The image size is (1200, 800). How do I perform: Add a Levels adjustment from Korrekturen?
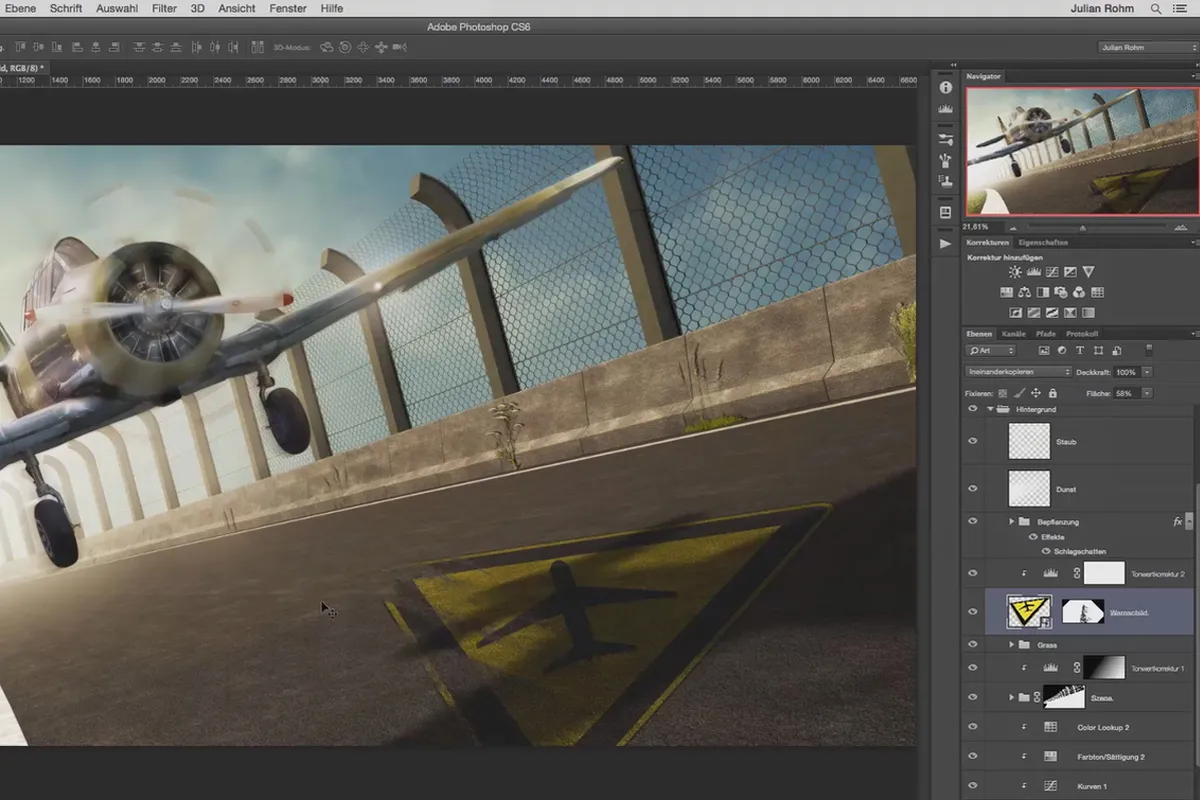[x=1033, y=272]
